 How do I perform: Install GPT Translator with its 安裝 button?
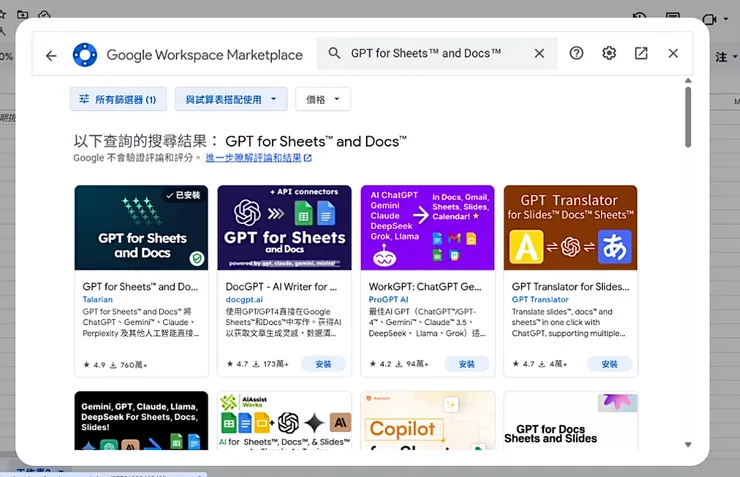[610, 364]
